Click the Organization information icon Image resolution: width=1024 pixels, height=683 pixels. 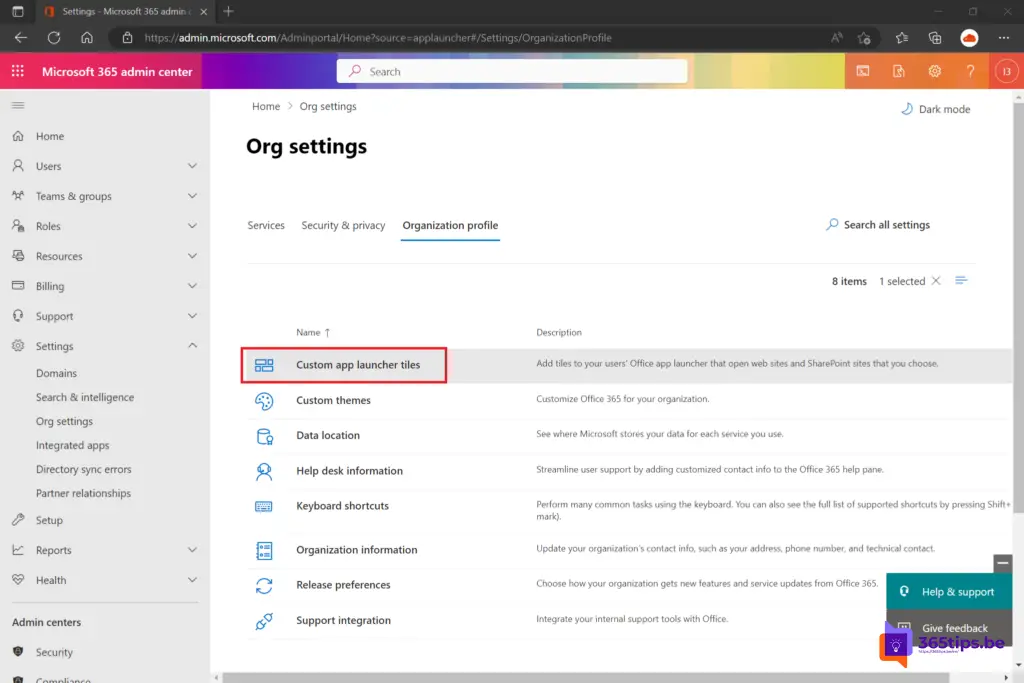[x=264, y=550]
